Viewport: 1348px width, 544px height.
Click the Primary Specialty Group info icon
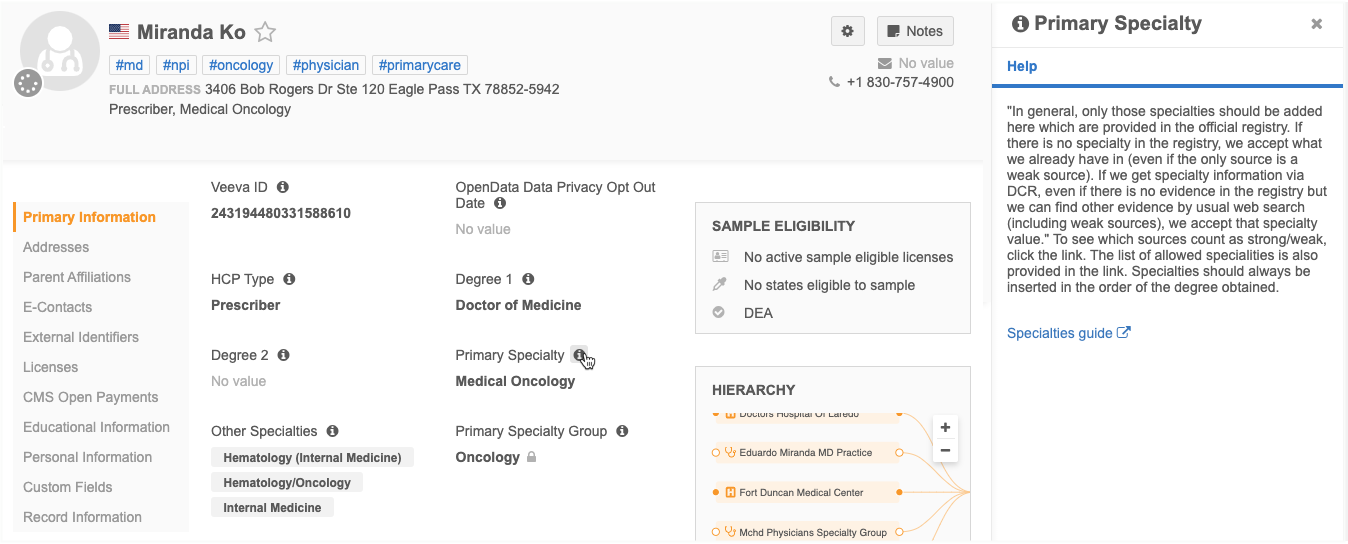[x=622, y=431]
